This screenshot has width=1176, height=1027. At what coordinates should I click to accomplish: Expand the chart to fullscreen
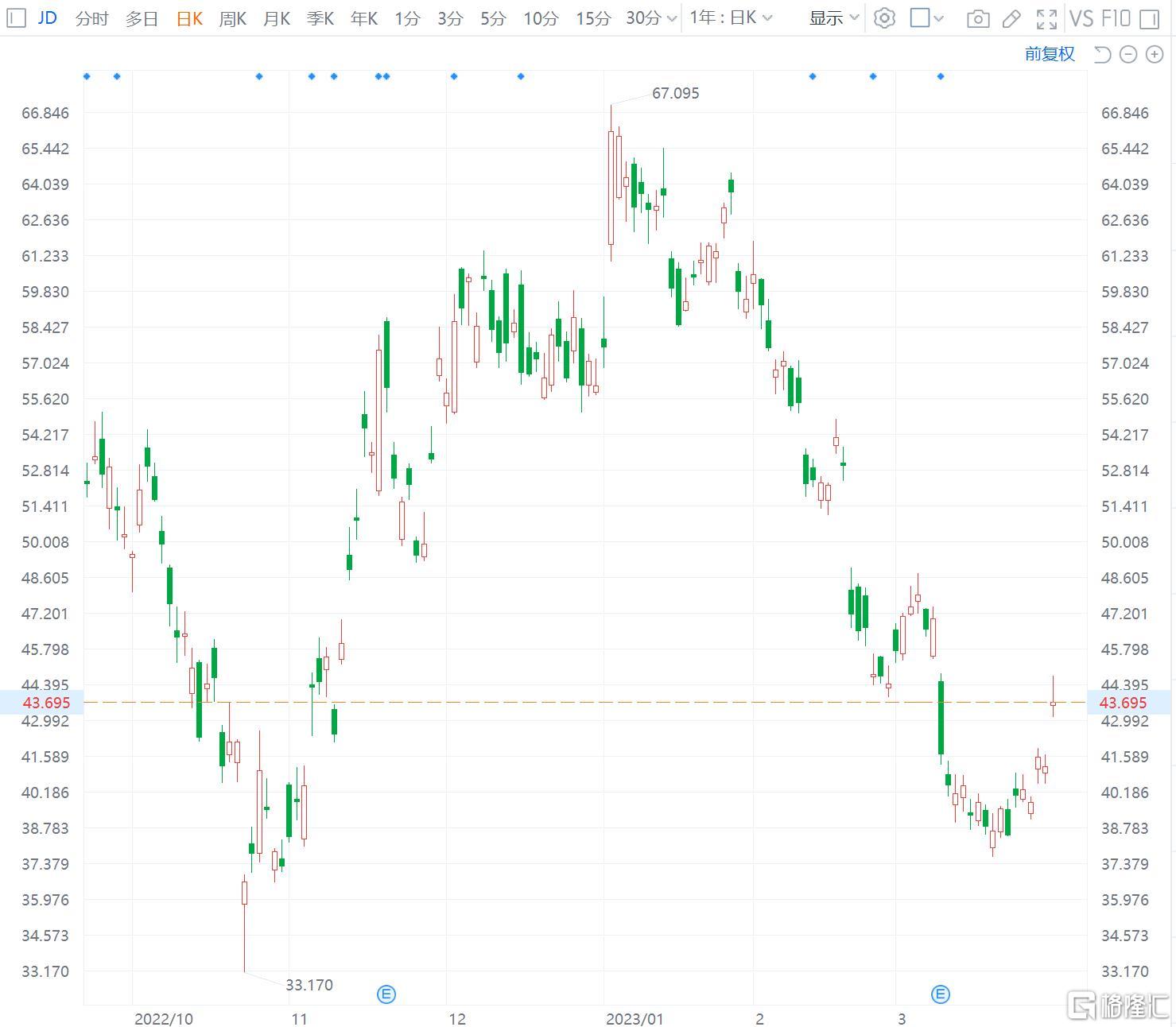point(1047,18)
